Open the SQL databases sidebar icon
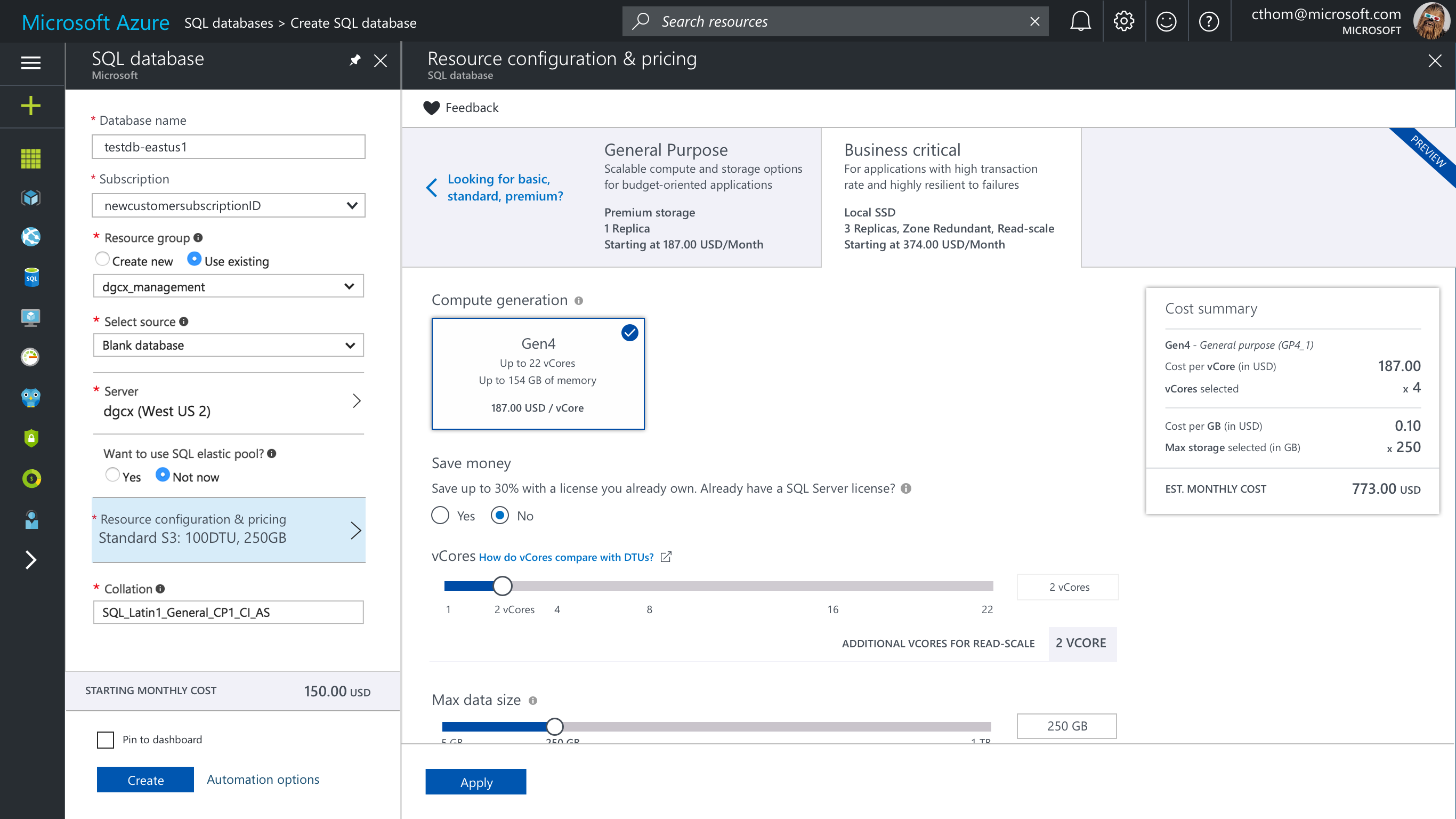 tap(31, 277)
